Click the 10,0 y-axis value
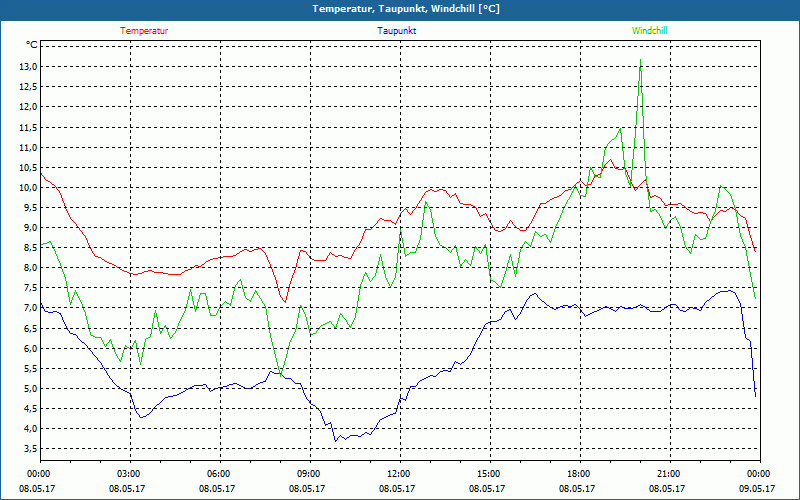Viewport: 800px width, 500px height. [28, 188]
